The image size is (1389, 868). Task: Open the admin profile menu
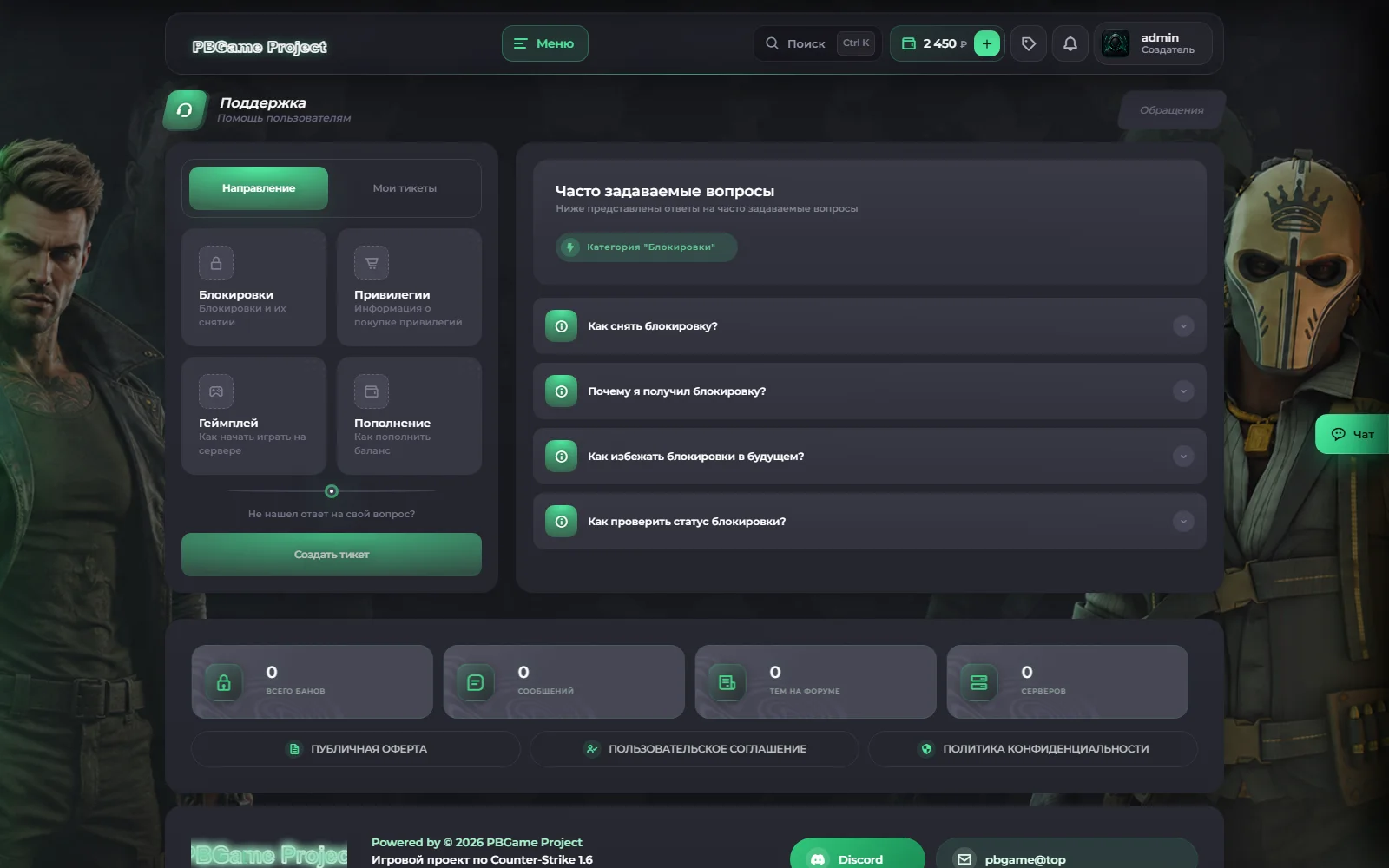click(x=1153, y=43)
